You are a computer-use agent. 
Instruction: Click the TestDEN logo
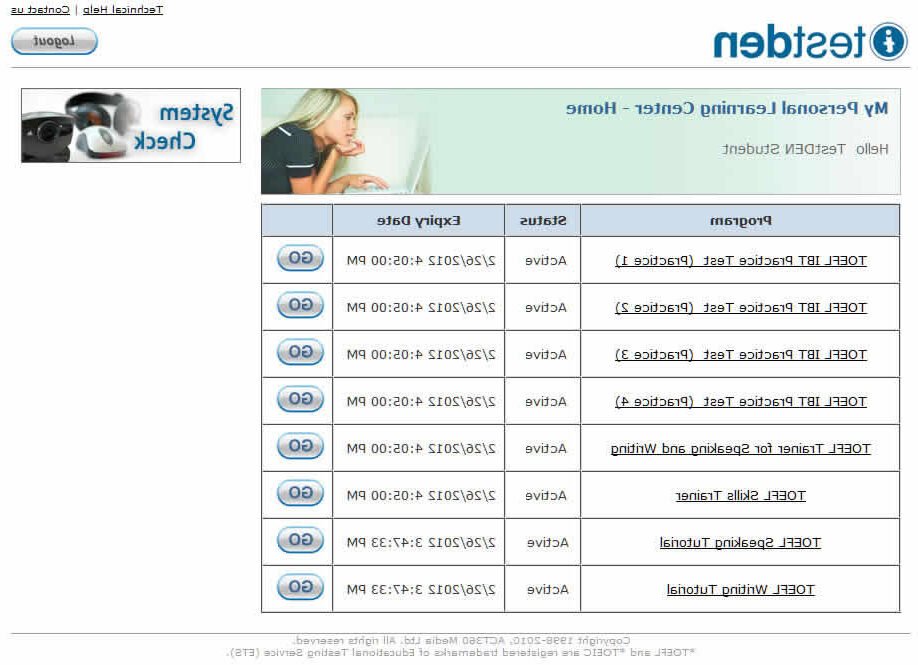[810, 42]
